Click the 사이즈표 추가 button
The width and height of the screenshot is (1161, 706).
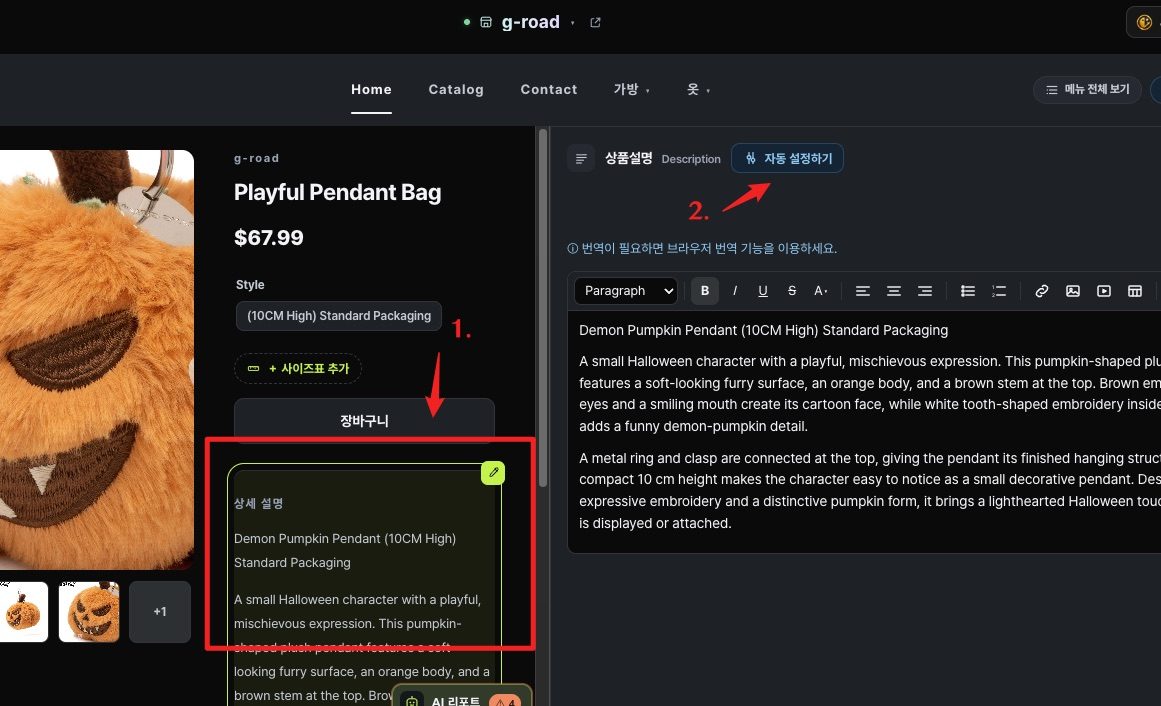point(298,368)
